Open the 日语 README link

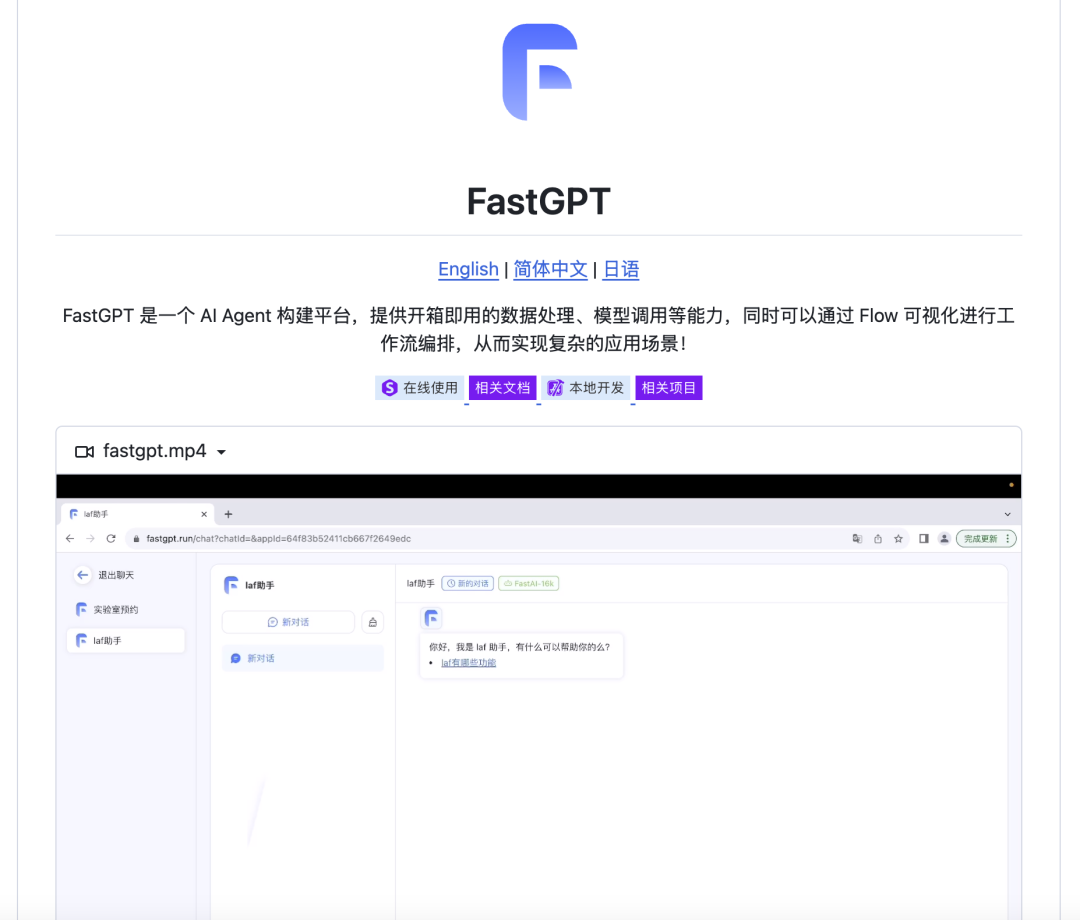click(x=621, y=269)
